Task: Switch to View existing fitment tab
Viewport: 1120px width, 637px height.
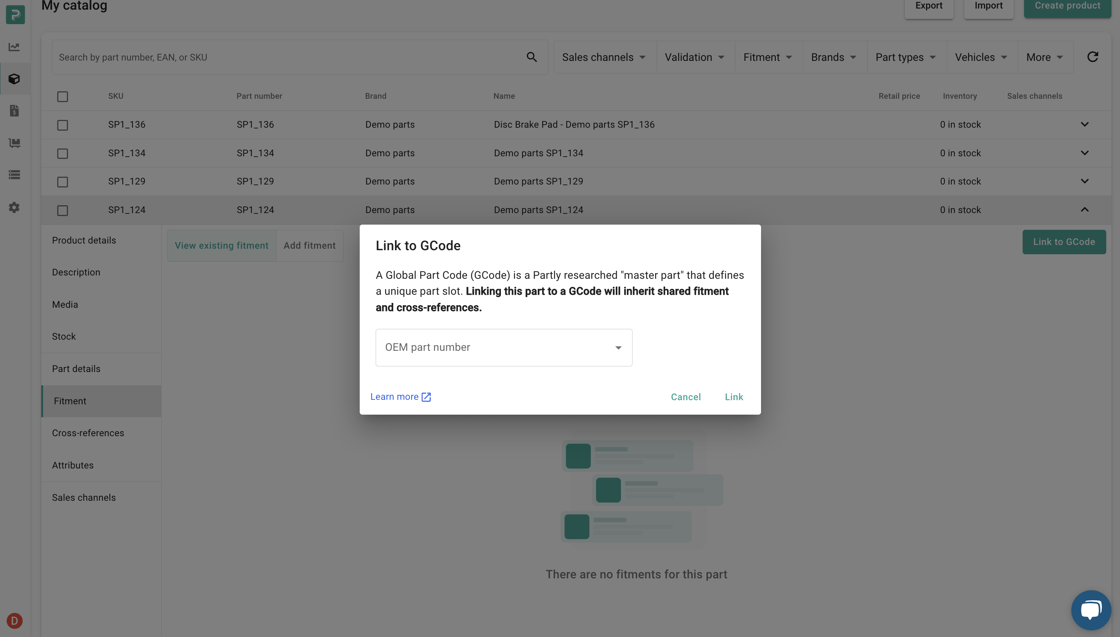Action: [x=221, y=246]
